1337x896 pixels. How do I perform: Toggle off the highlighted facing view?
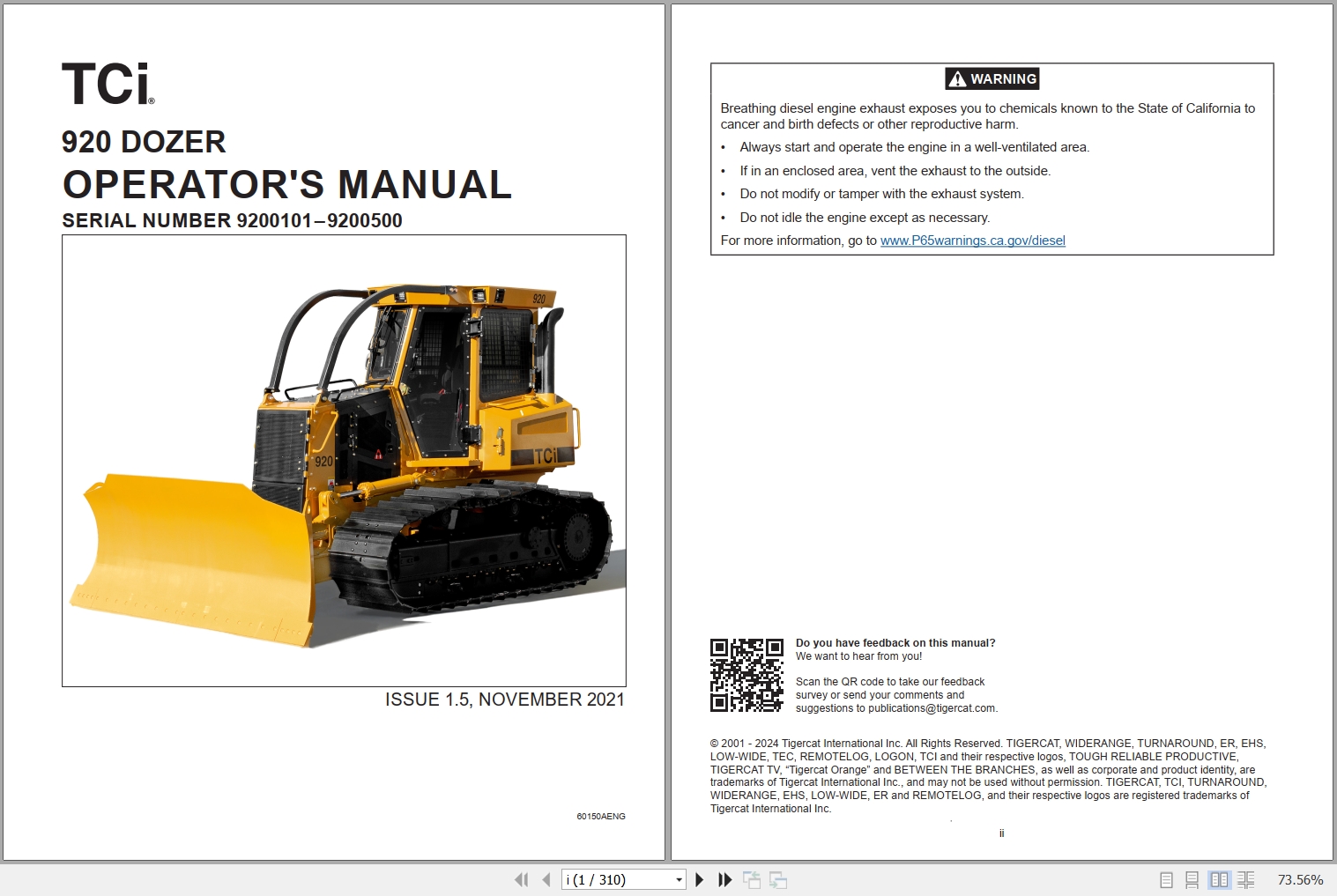1220,879
